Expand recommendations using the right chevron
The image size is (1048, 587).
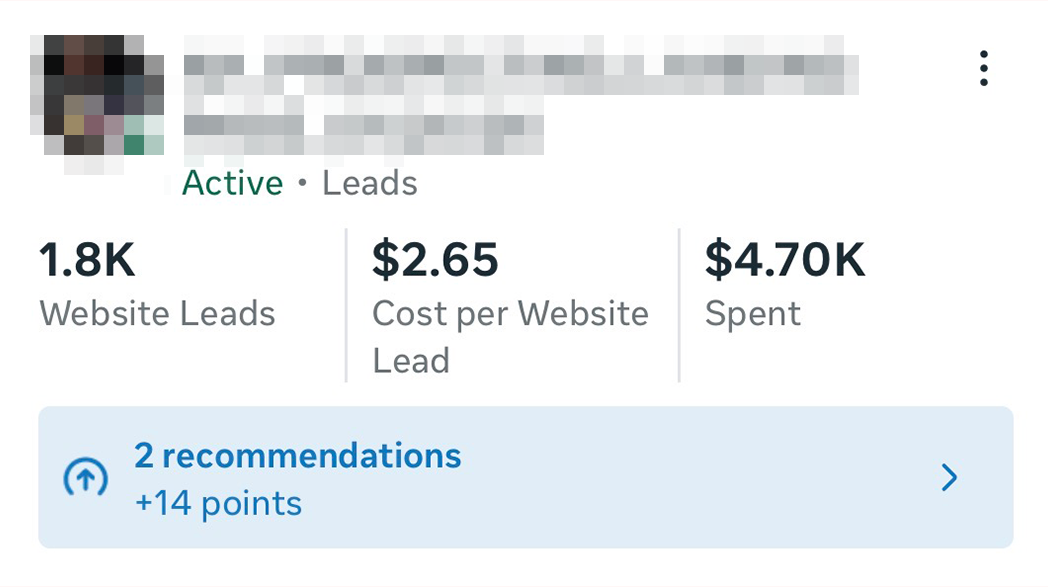coord(949,478)
